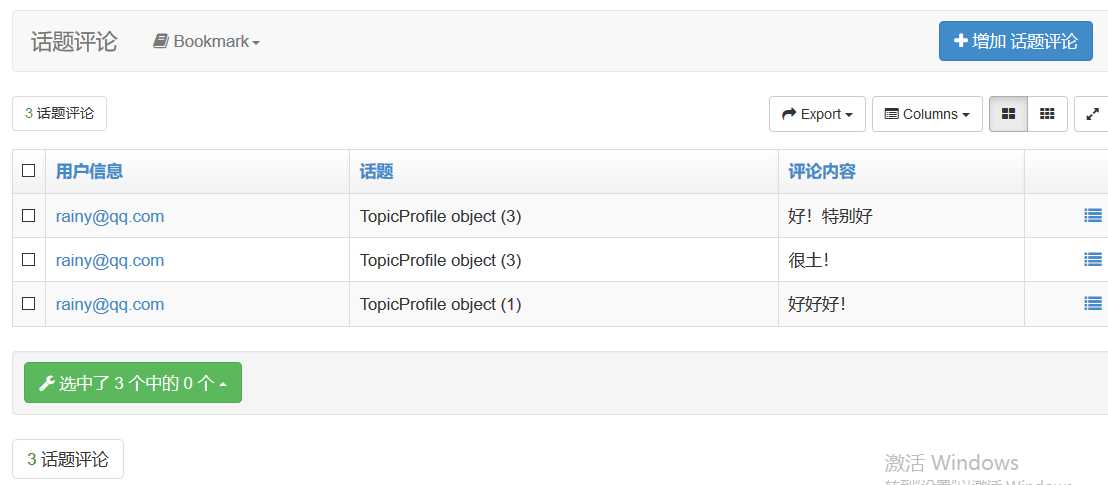Open rainy@qq.com link in first row

[x=110, y=216]
